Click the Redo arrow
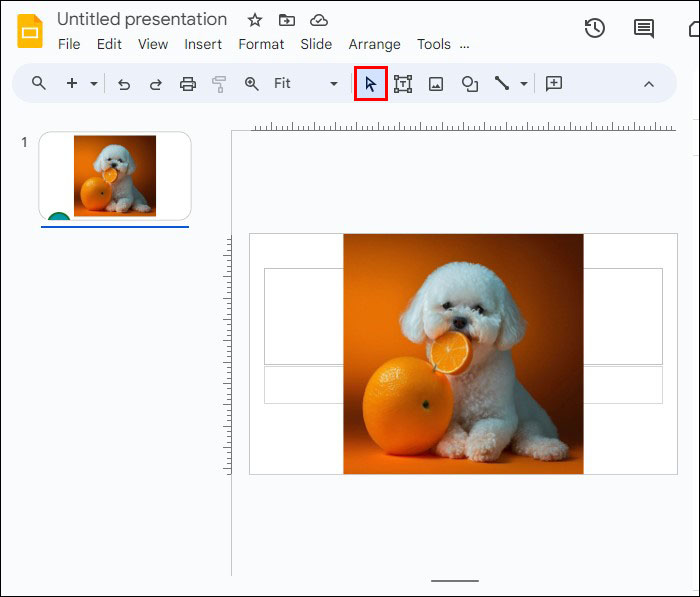 (x=156, y=84)
